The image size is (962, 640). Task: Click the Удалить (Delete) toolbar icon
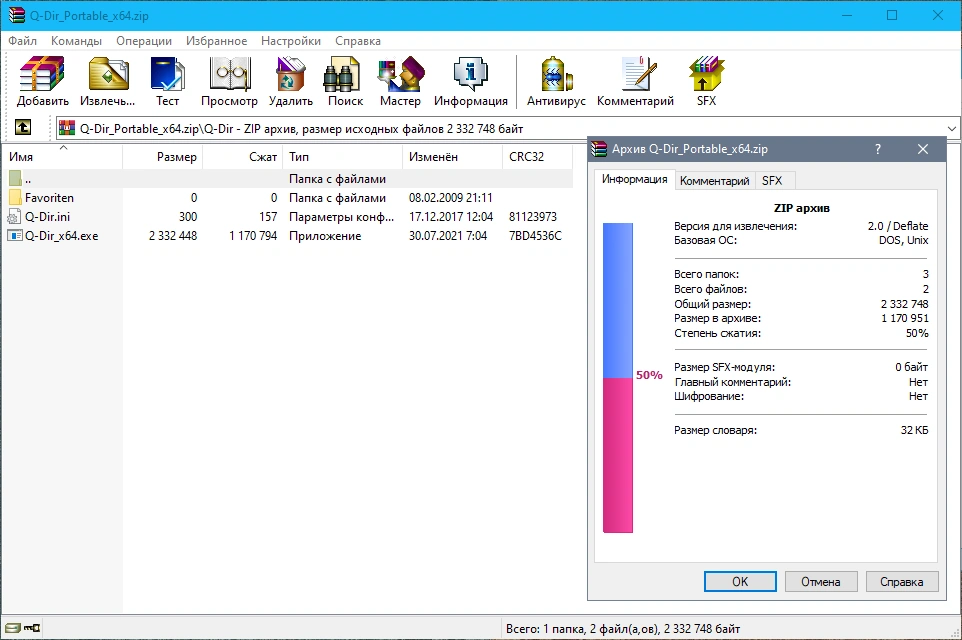pyautogui.click(x=291, y=82)
